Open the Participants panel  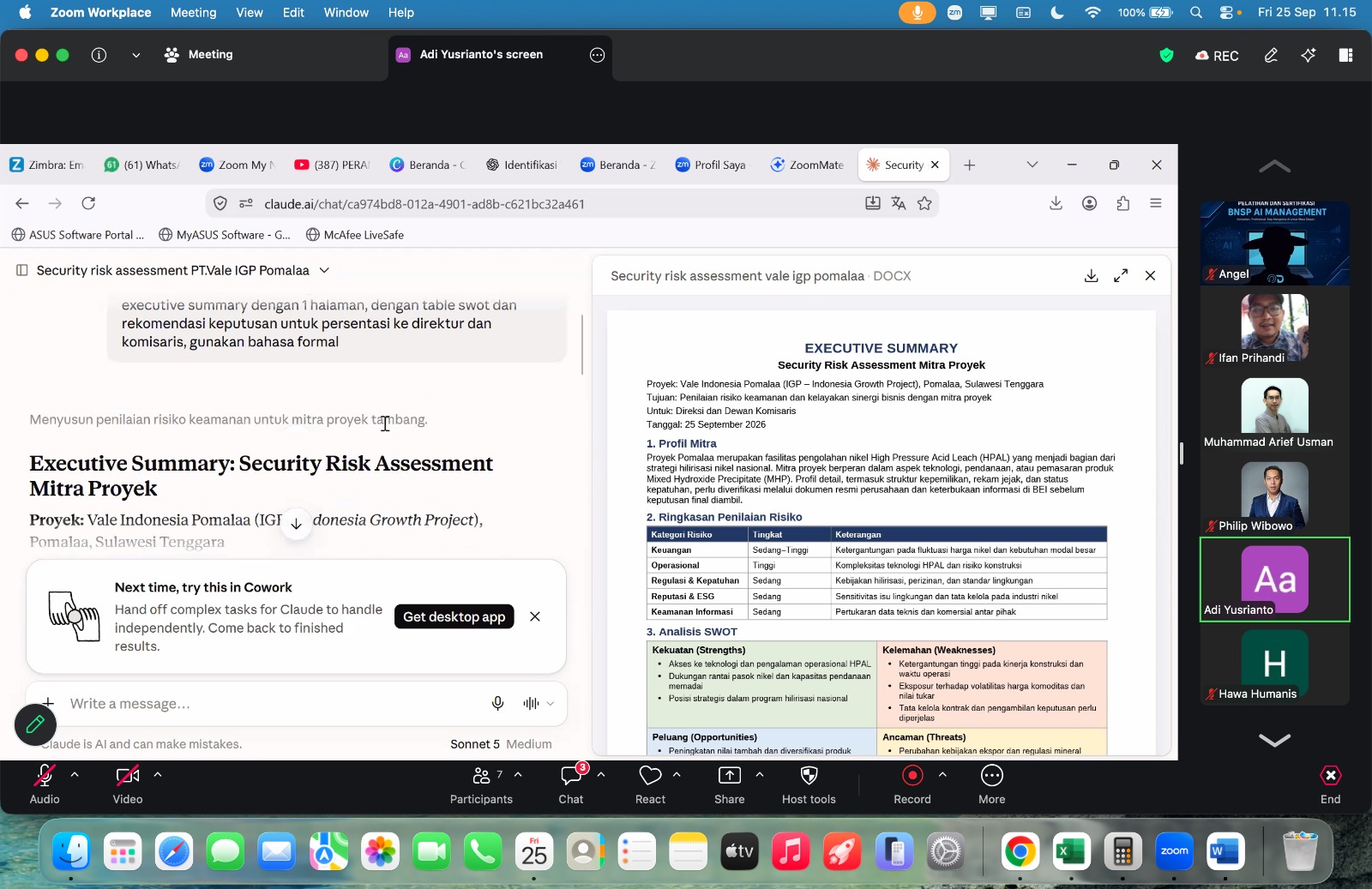coord(481,784)
